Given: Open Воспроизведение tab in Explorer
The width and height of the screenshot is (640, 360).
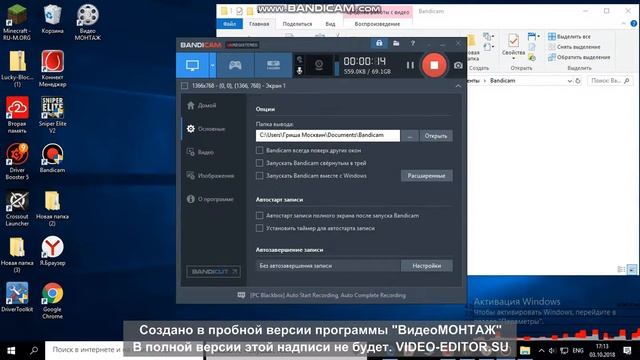Looking at the screenshot, I should [377, 24].
